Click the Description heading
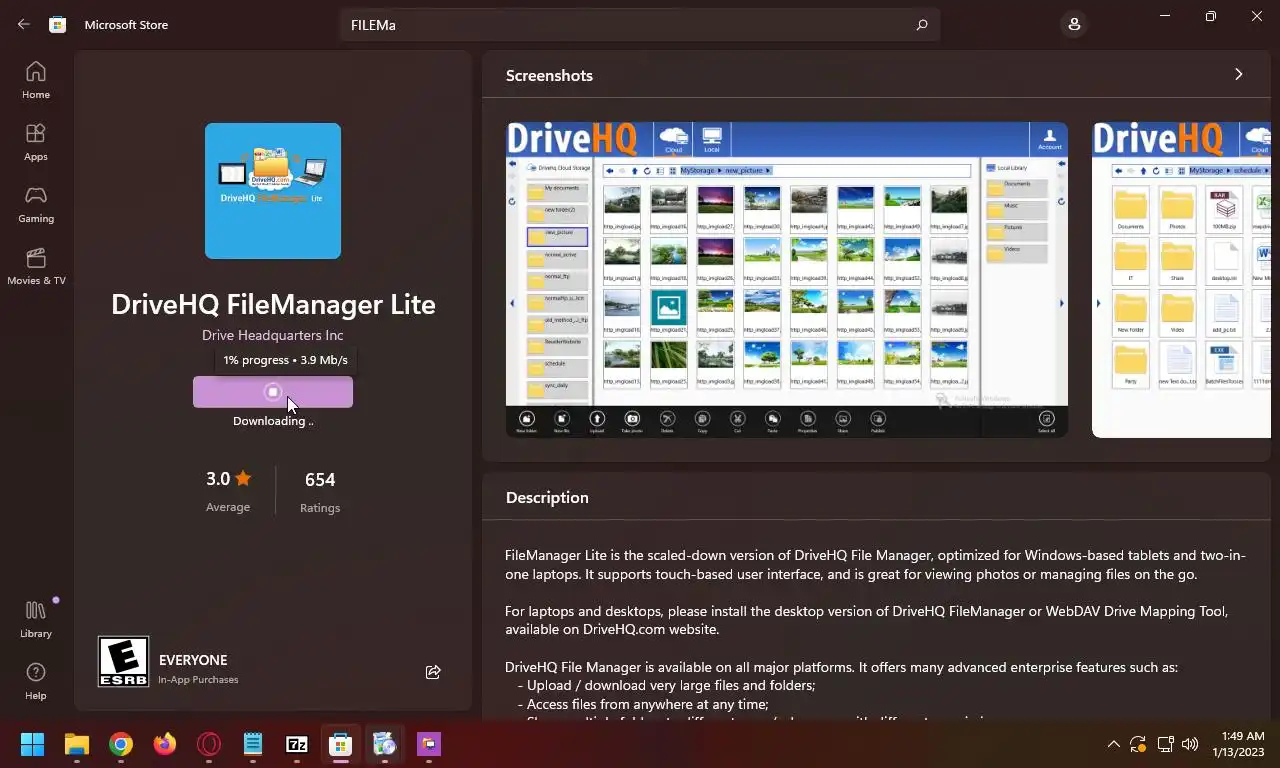Image resolution: width=1280 pixels, height=768 pixels. (547, 497)
